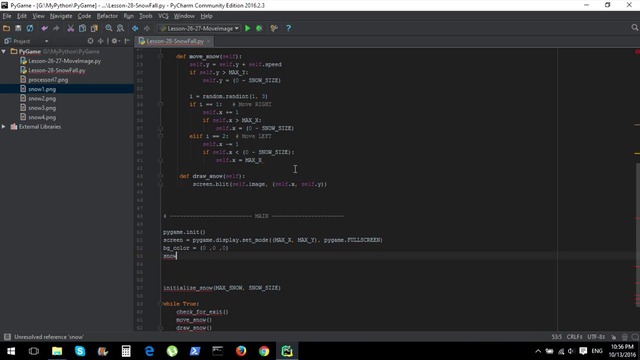Toggle code fold marker at def move_snow

(160, 56)
